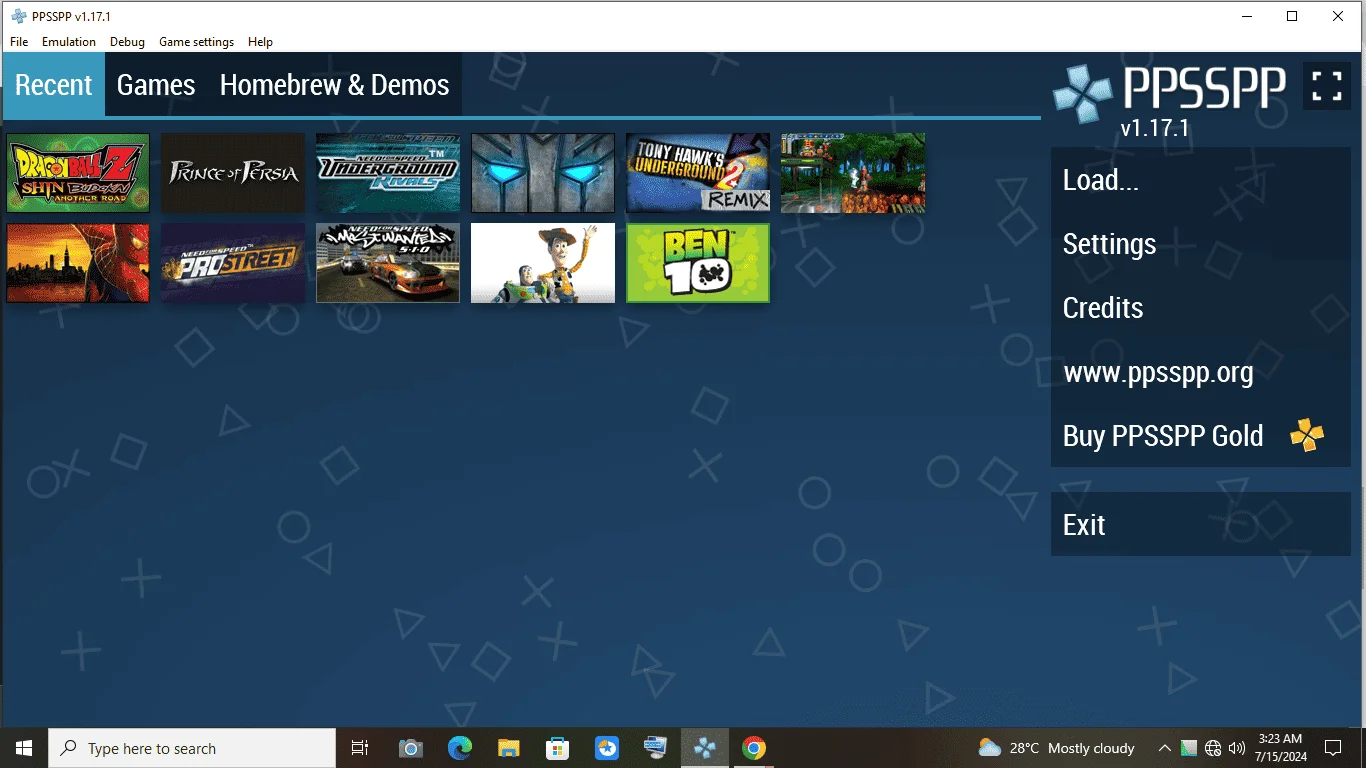Launch Need for Speed Underground Rivals
This screenshot has width=1366, height=768.
388,173
